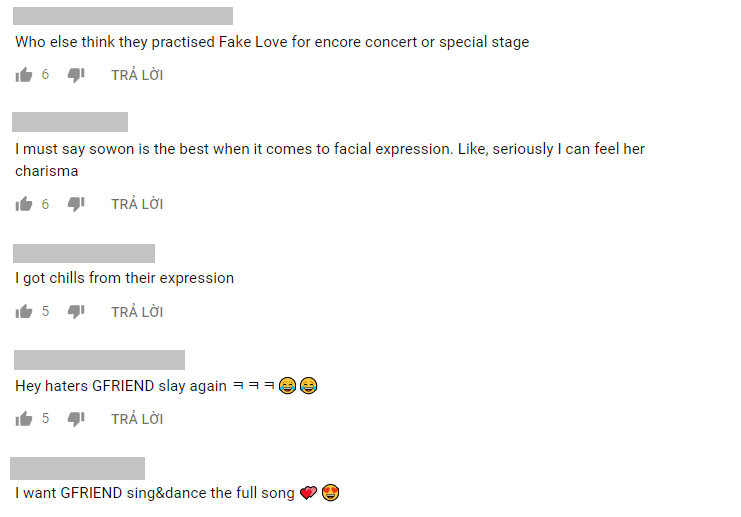
Task: Reply via TRẢ LỜI under haters comment
Action: tap(137, 419)
